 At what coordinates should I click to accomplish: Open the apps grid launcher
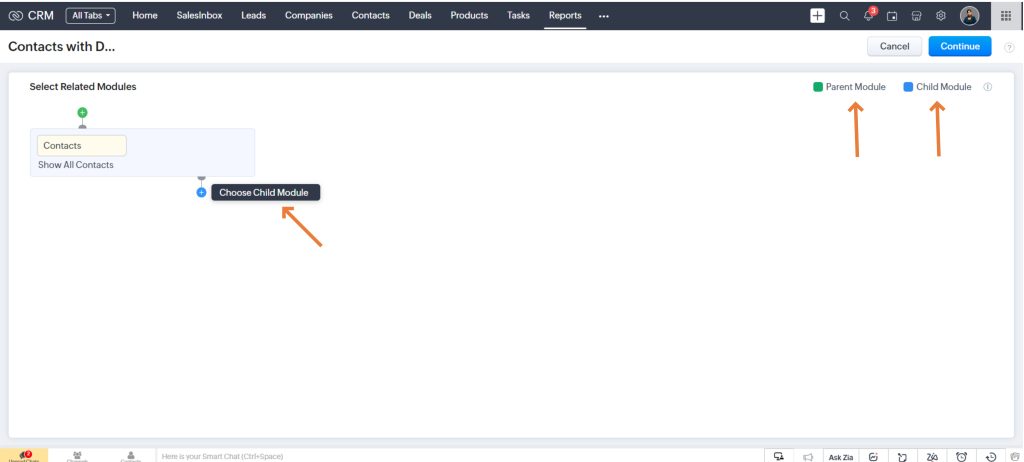(x=1006, y=16)
